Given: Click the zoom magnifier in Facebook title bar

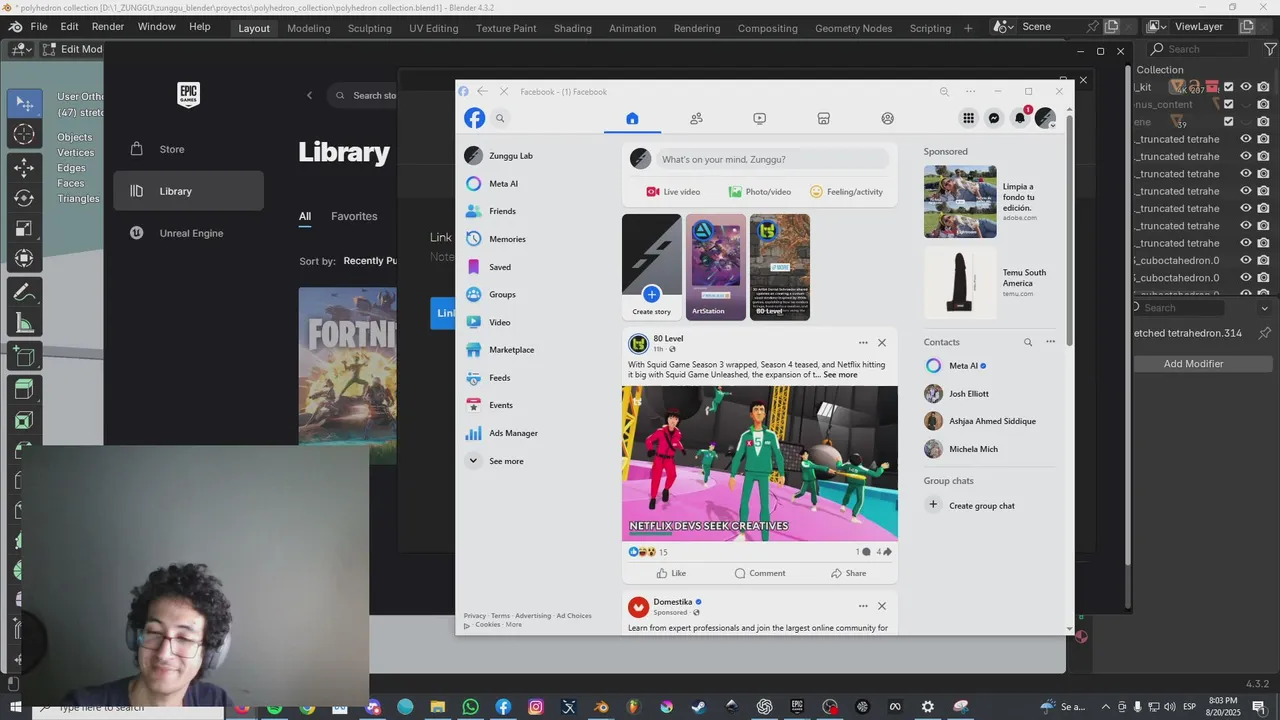Looking at the screenshot, I should click(x=944, y=91).
